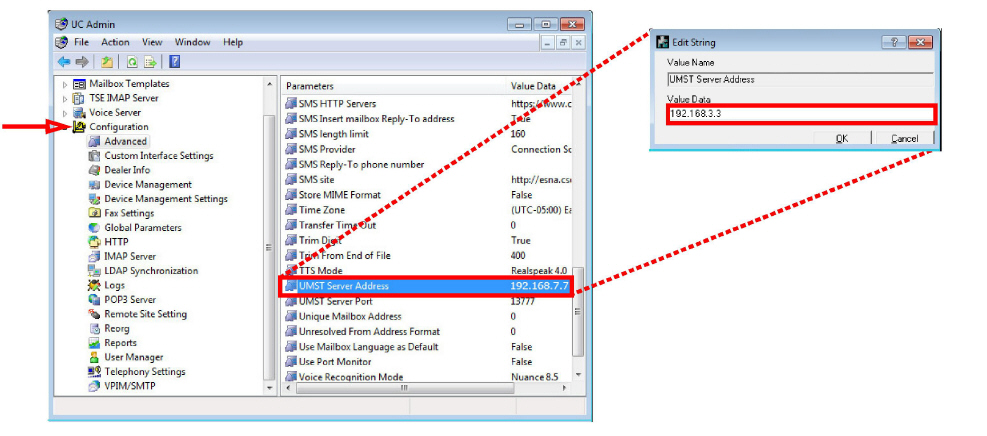Click the LDAP Synchronization icon
The image size is (987, 436).
point(94,271)
